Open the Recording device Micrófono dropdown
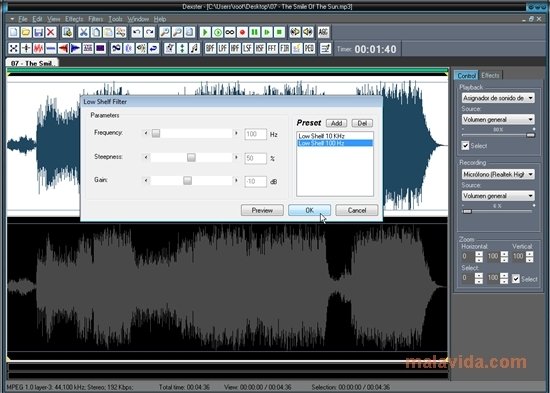Viewport: 550px width, 393px height. 498,174
